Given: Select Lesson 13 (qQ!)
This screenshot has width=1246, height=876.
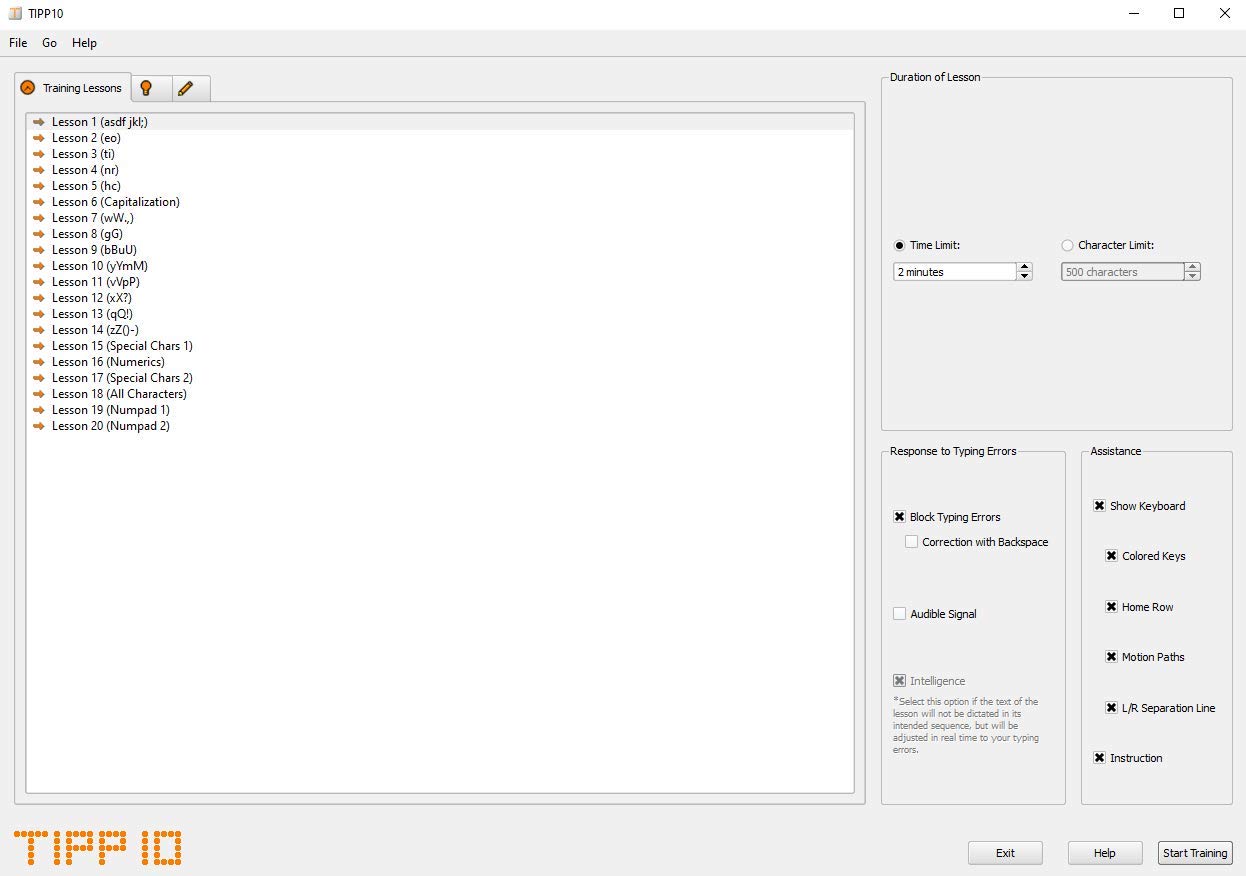Looking at the screenshot, I should click(x=440, y=314).
